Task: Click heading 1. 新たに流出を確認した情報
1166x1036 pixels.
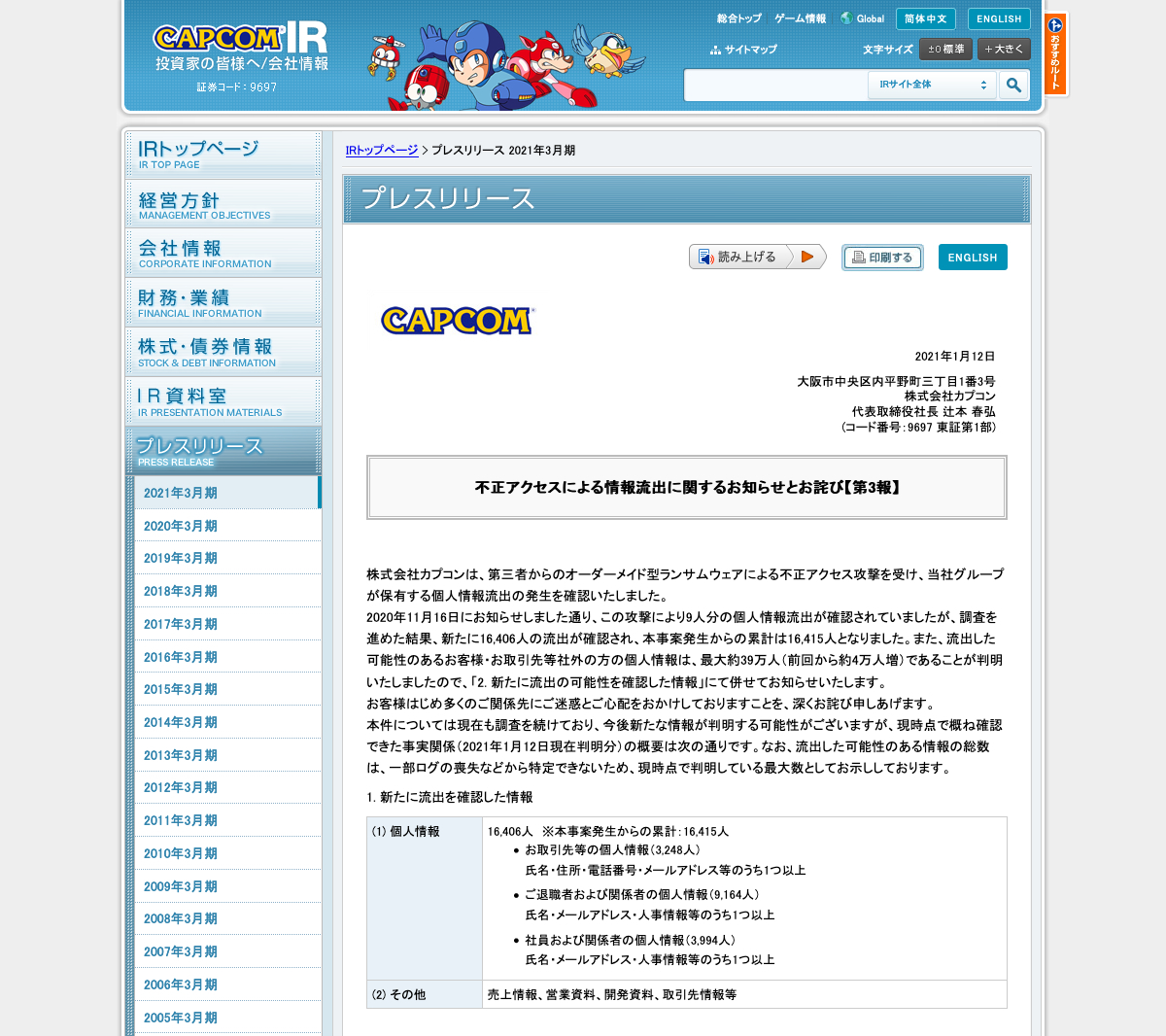Action: point(450,797)
